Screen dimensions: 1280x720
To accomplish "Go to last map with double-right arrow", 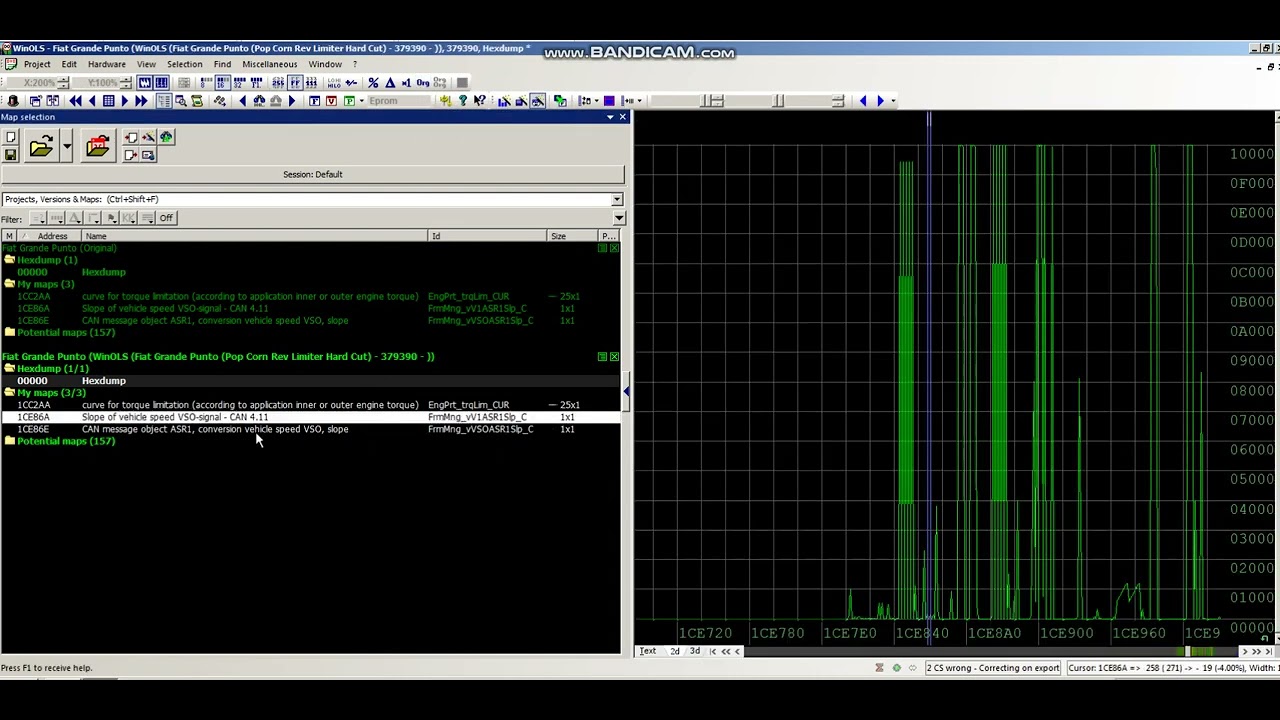I will click(141, 101).
